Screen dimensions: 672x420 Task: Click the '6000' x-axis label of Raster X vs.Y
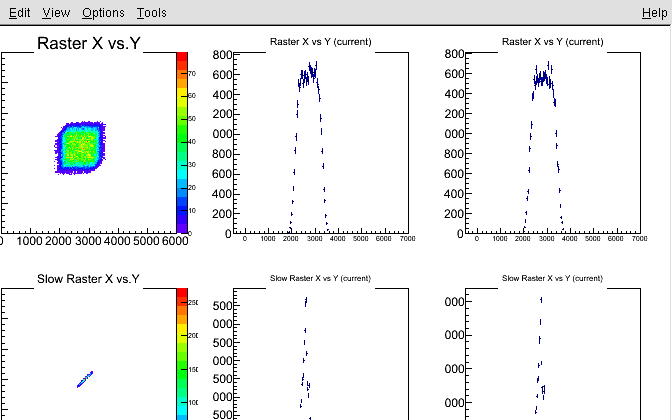(175, 241)
